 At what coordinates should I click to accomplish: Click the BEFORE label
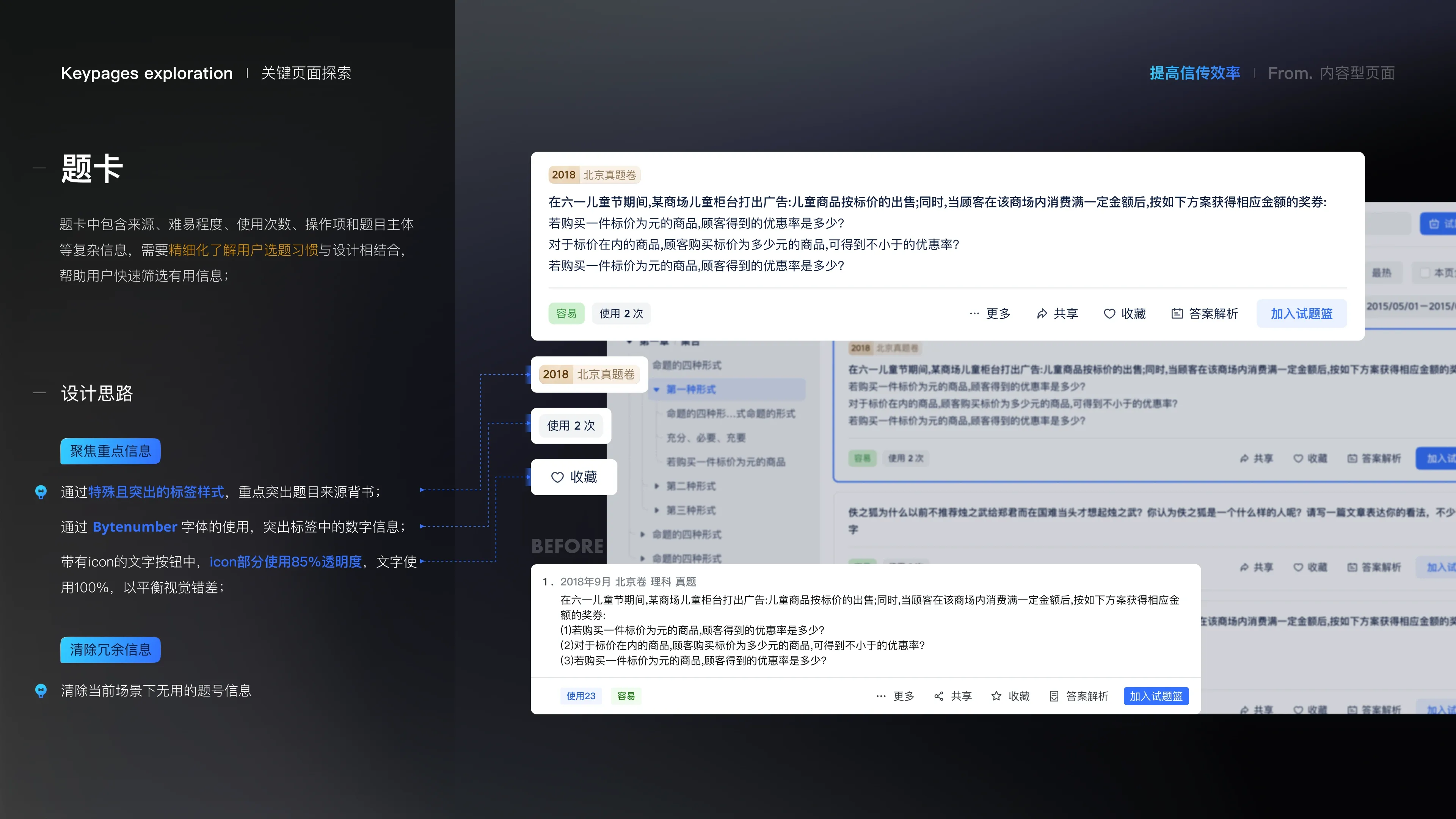coord(568,546)
